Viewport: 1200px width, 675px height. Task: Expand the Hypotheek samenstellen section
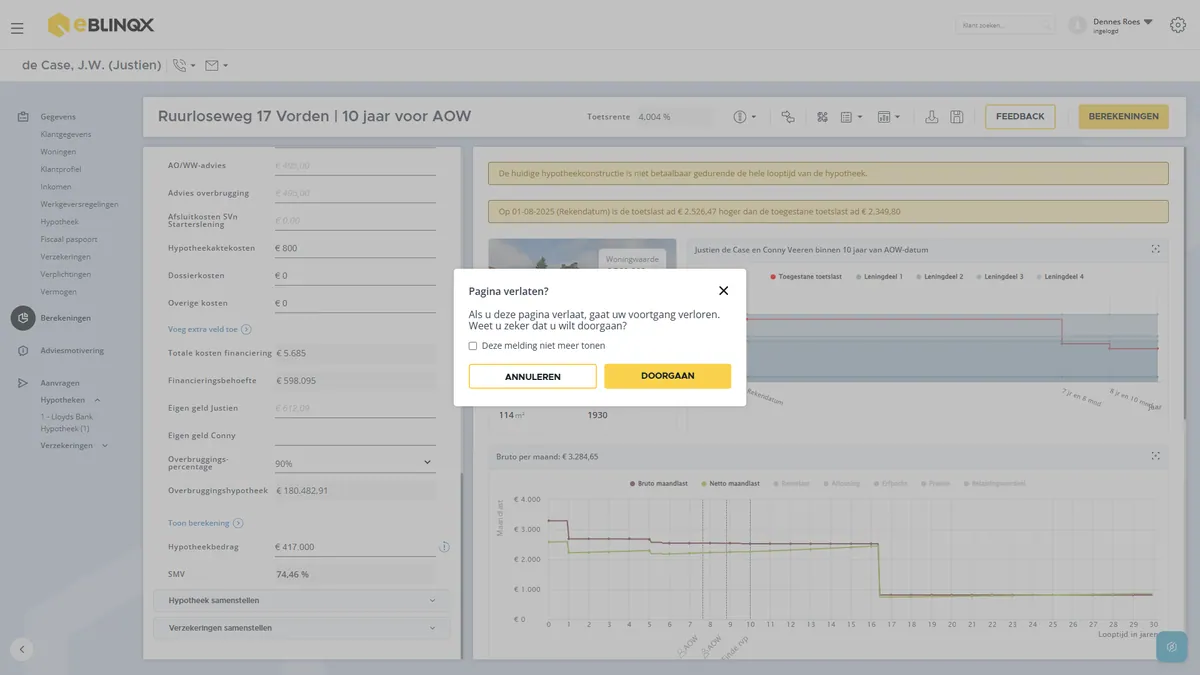pyautogui.click(x=302, y=600)
